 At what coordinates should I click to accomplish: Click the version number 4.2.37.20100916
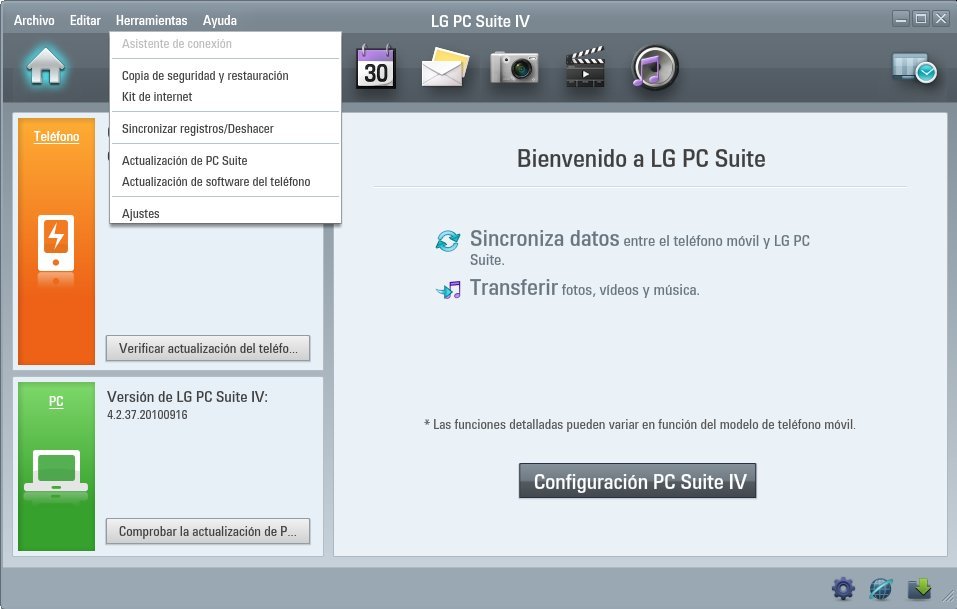pyautogui.click(x=147, y=415)
